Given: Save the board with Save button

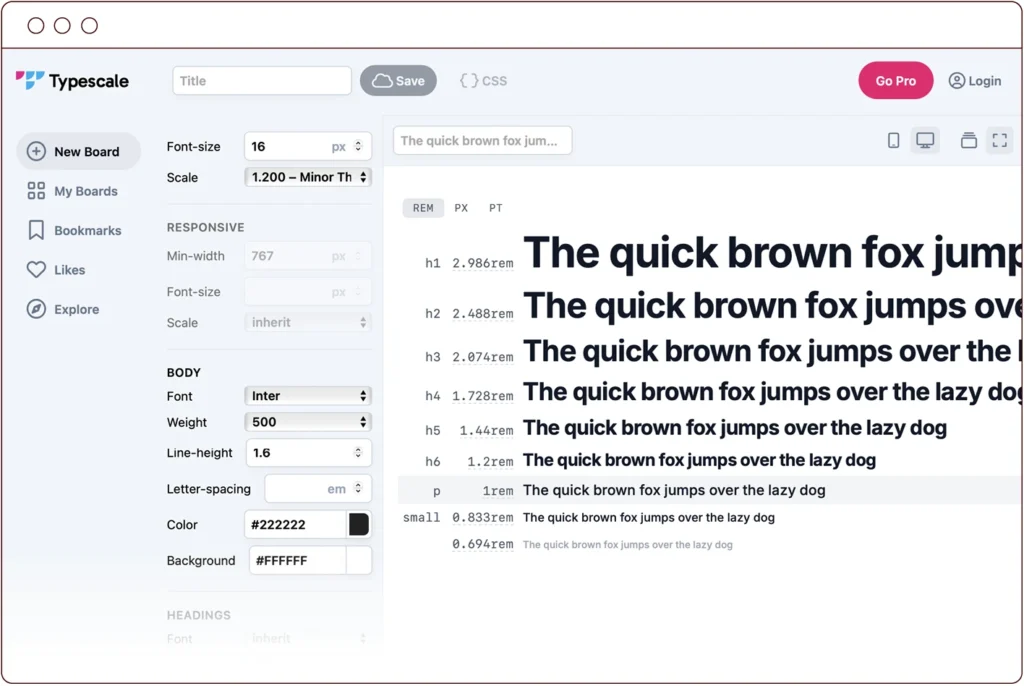Looking at the screenshot, I should (x=398, y=80).
